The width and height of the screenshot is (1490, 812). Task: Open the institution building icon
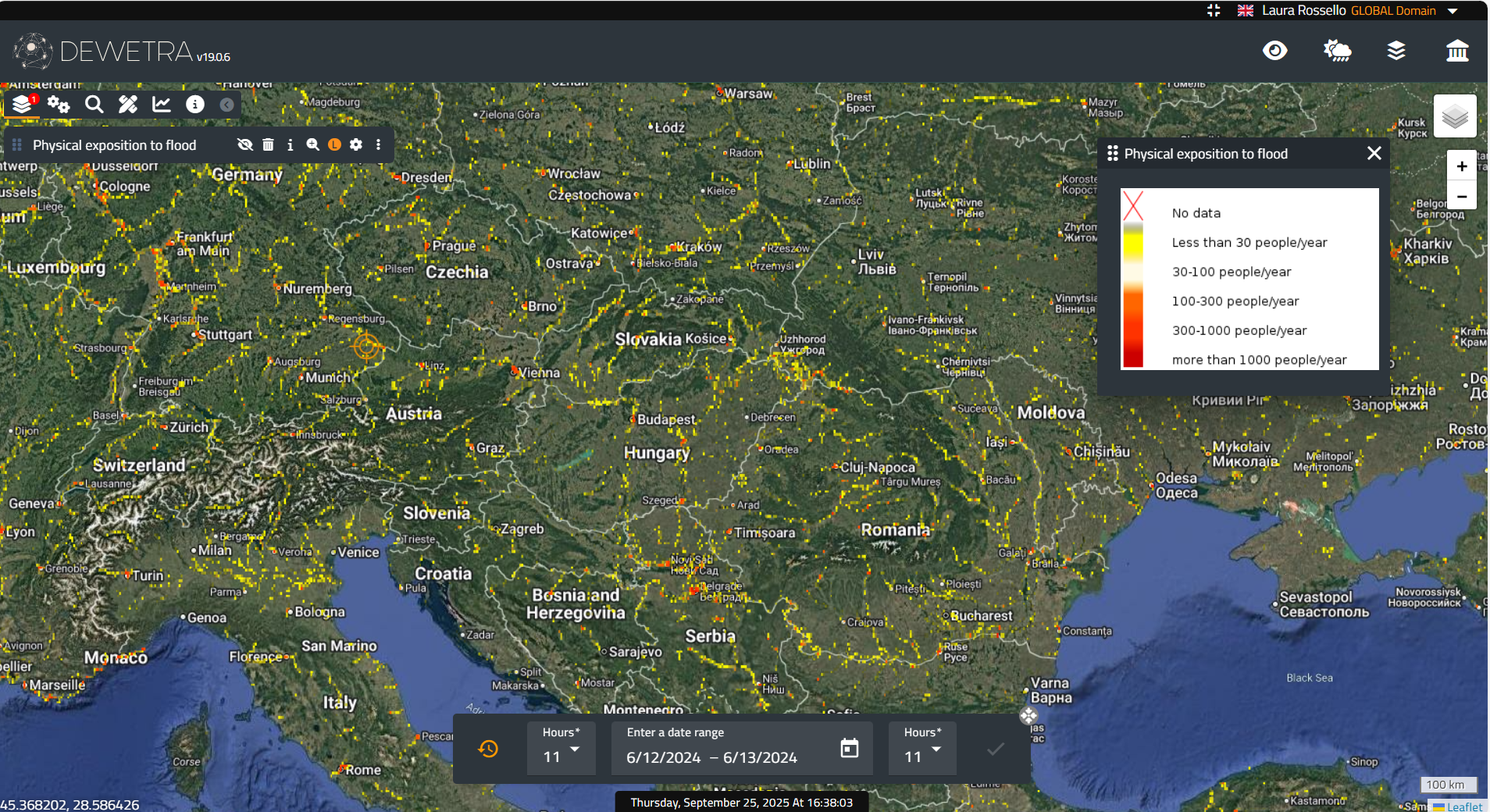click(x=1456, y=52)
